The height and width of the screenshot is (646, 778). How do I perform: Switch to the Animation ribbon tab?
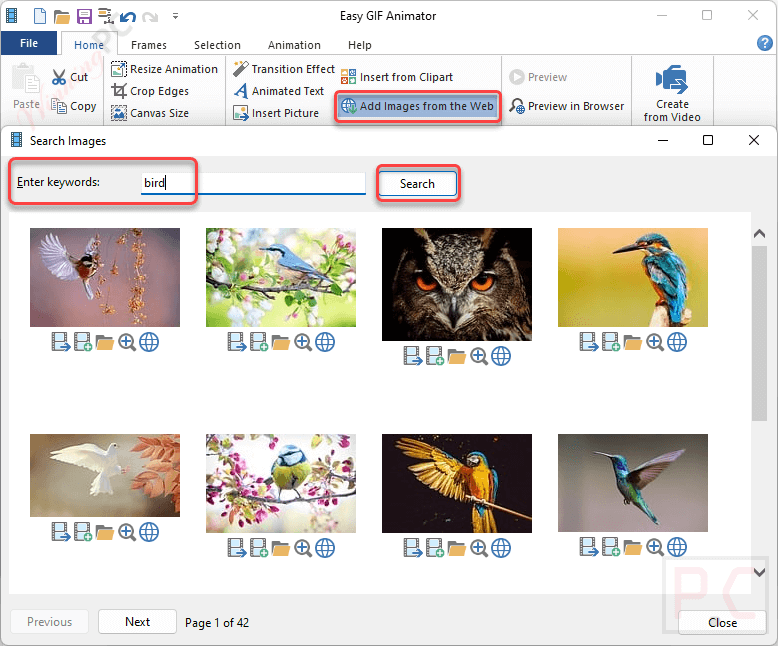tap(294, 45)
